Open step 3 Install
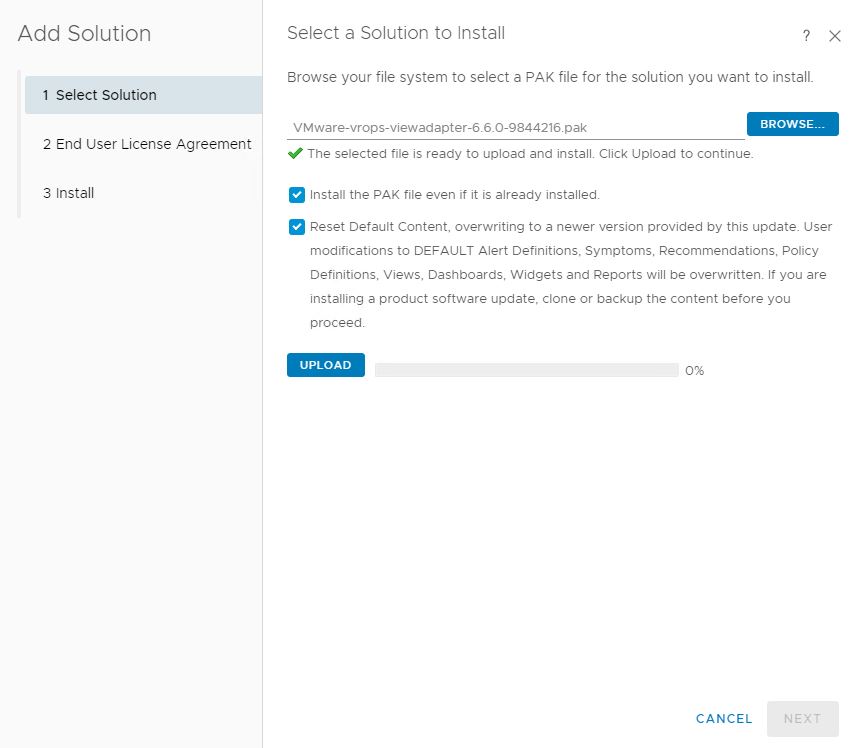 coord(144,193)
